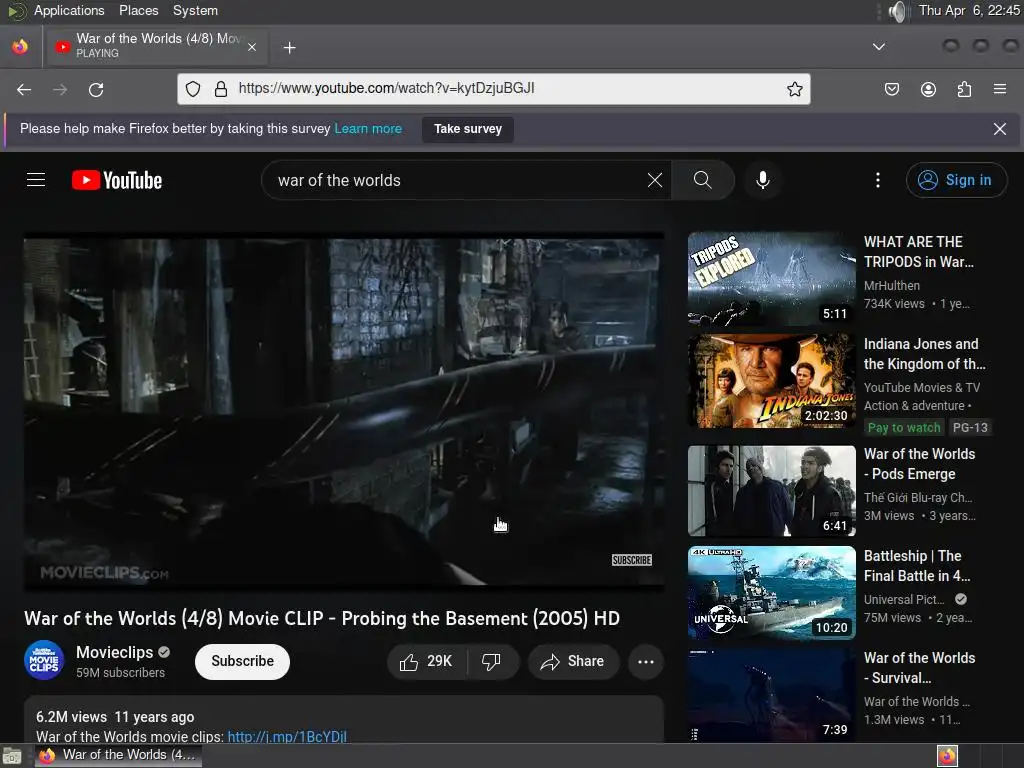Open War of the Worlds Survival thumbnail

click(x=771, y=695)
